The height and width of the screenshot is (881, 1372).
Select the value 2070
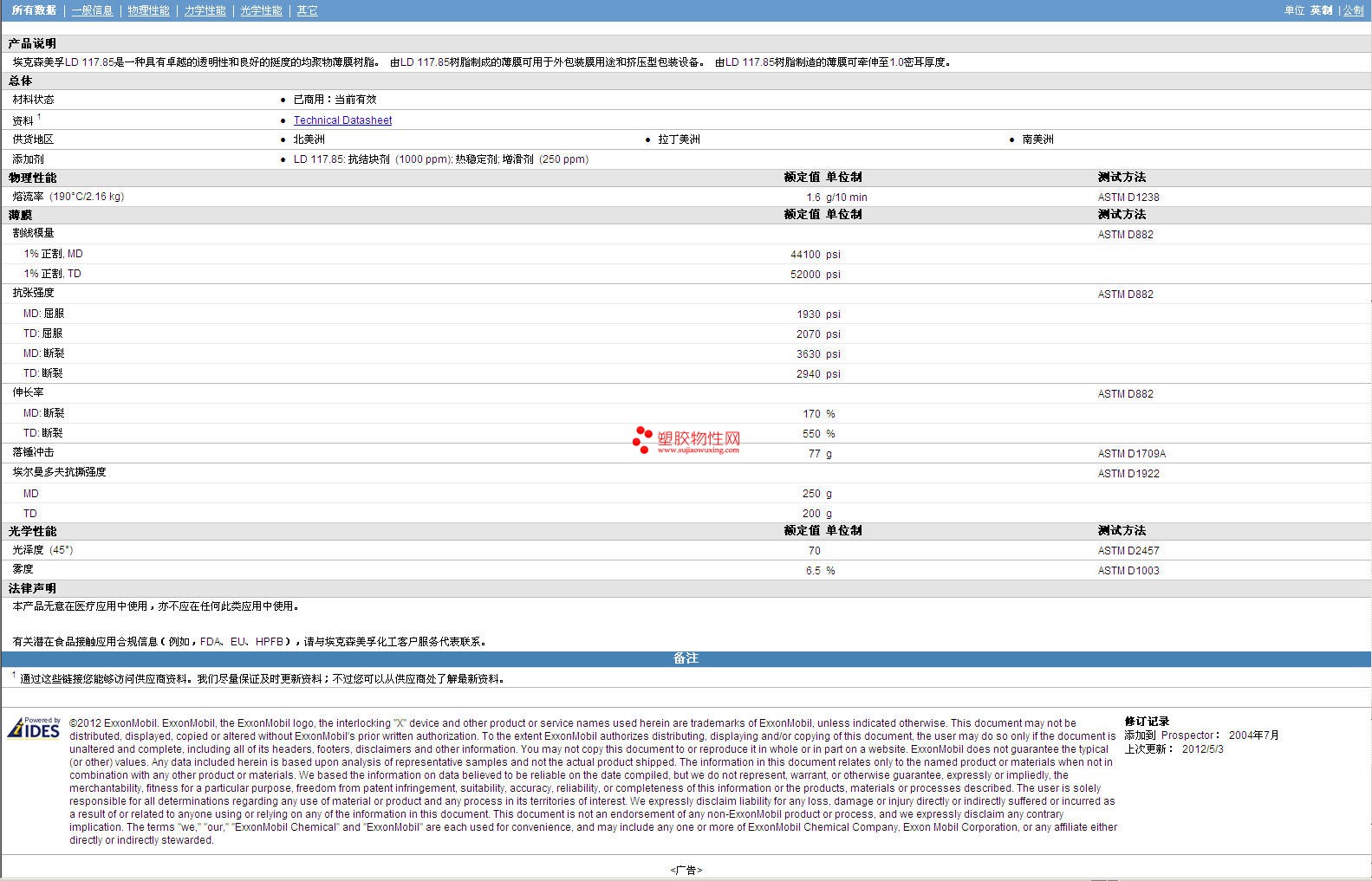tap(809, 334)
